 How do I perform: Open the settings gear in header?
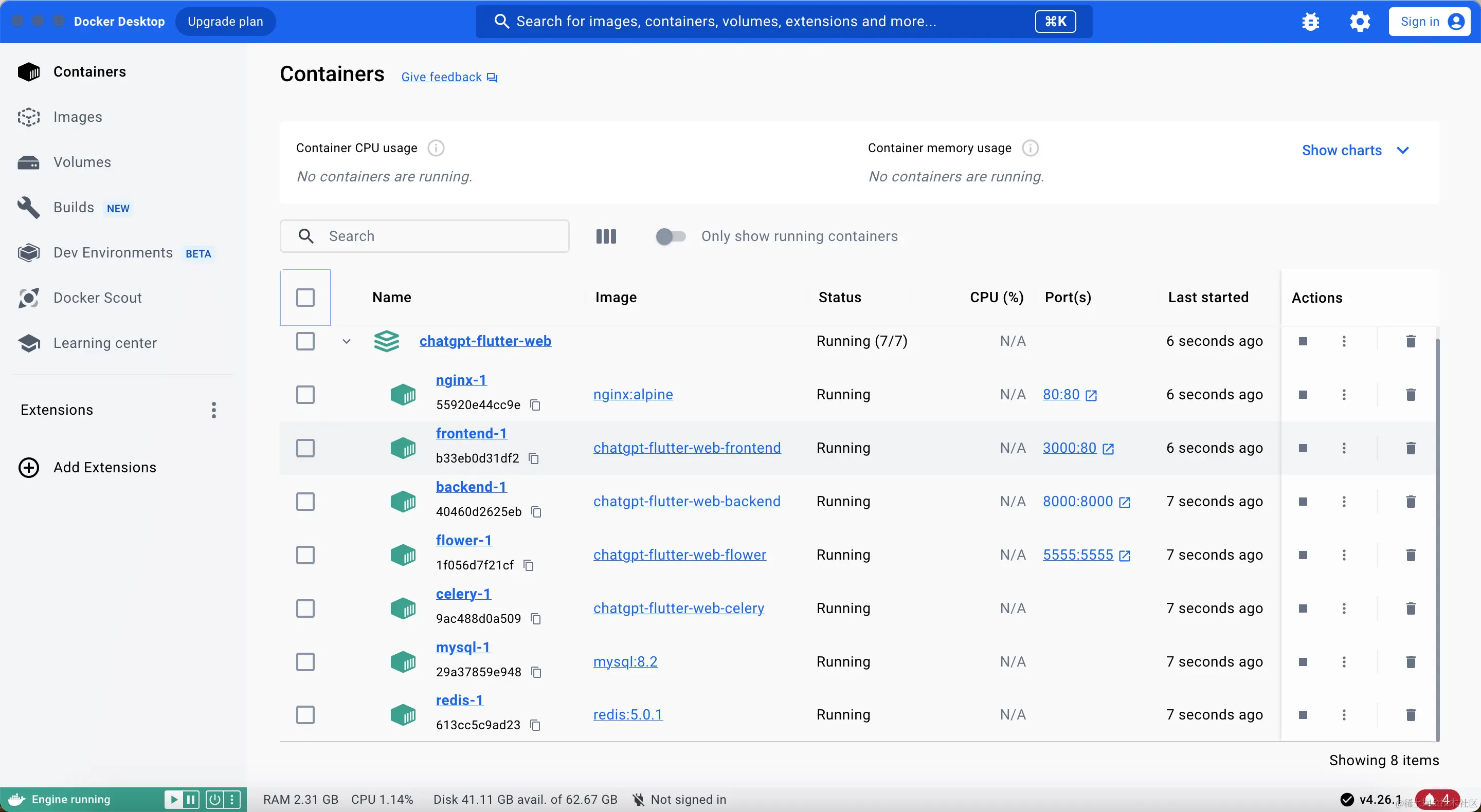coord(1360,22)
